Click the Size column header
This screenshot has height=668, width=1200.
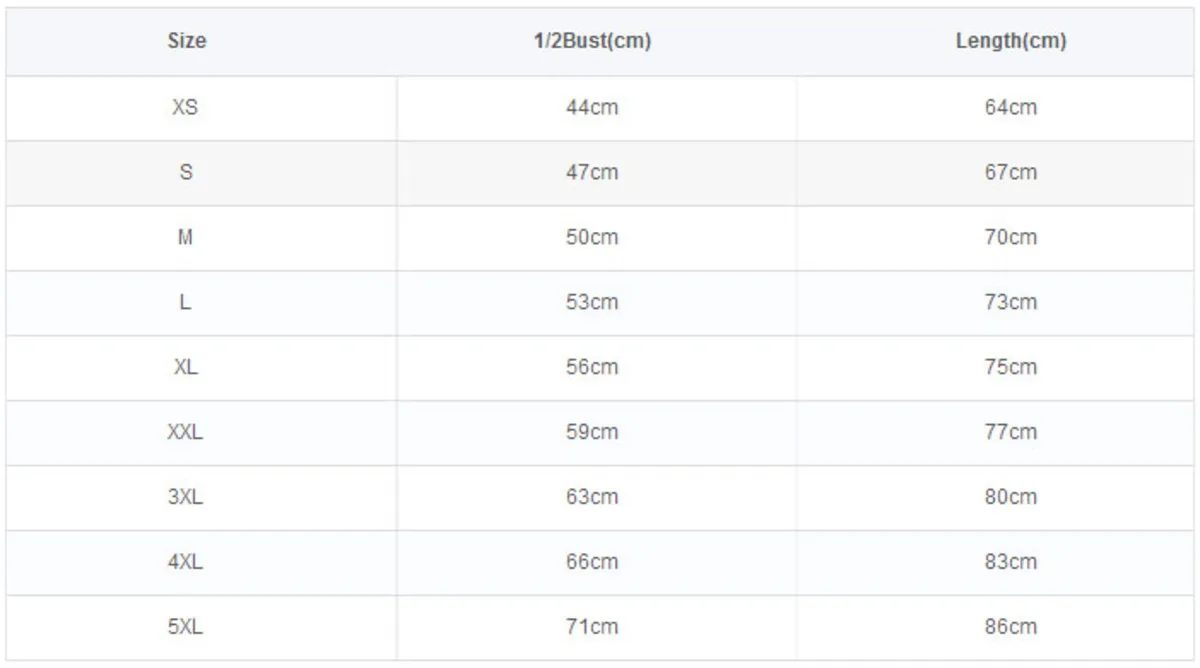pos(186,42)
